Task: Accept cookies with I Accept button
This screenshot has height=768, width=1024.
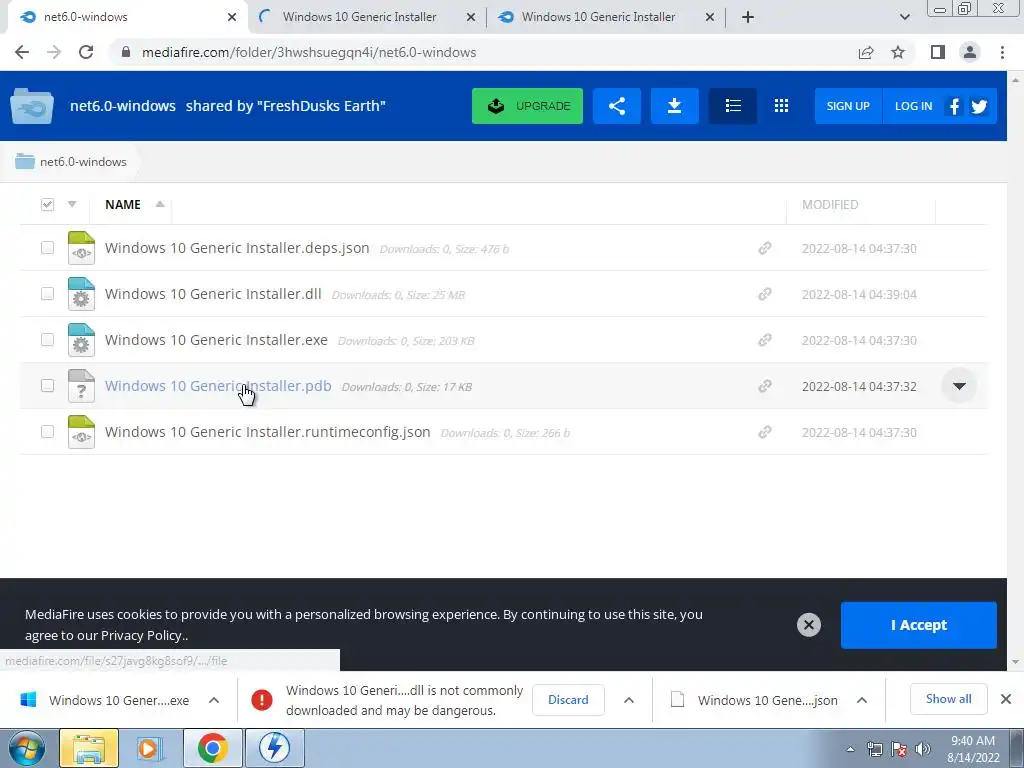Action: coord(918,625)
